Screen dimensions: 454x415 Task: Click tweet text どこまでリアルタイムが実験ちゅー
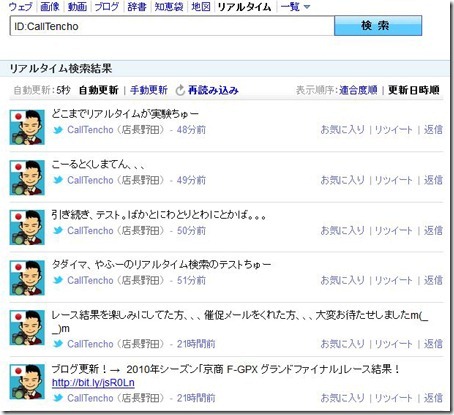[x=125, y=114]
